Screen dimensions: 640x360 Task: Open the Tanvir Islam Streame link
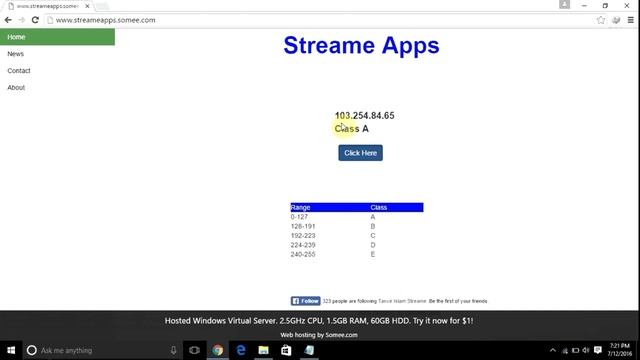tap(402, 301)
